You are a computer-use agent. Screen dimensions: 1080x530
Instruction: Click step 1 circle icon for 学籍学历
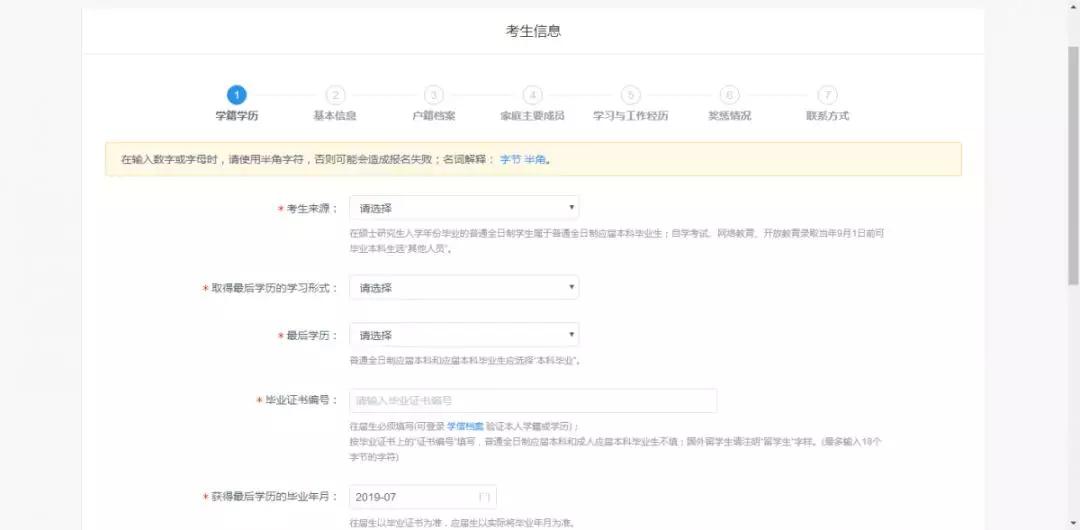click(236, 95)
